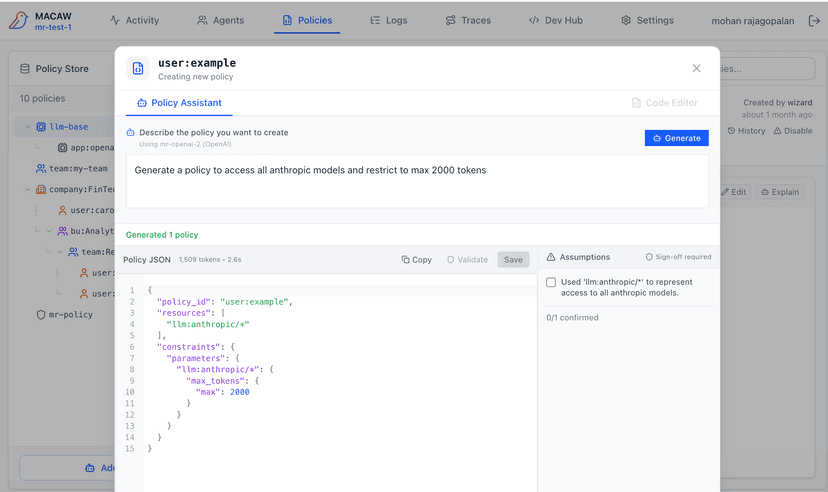Click the Sign-off required shield icon
Image resolution: width=828 pixels, height=492 pixels.
click(649, 257)
